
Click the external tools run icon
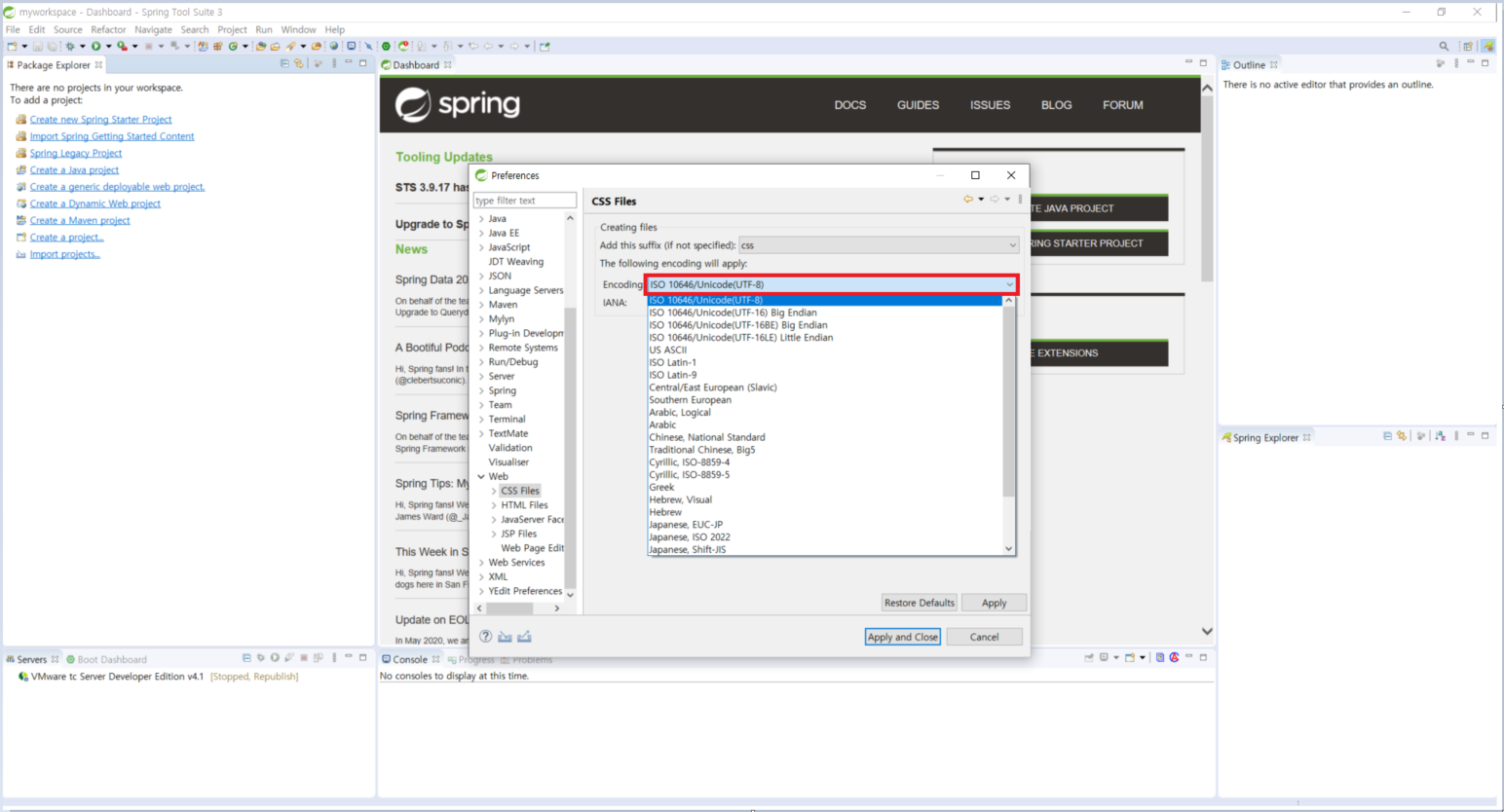(122, 46)
